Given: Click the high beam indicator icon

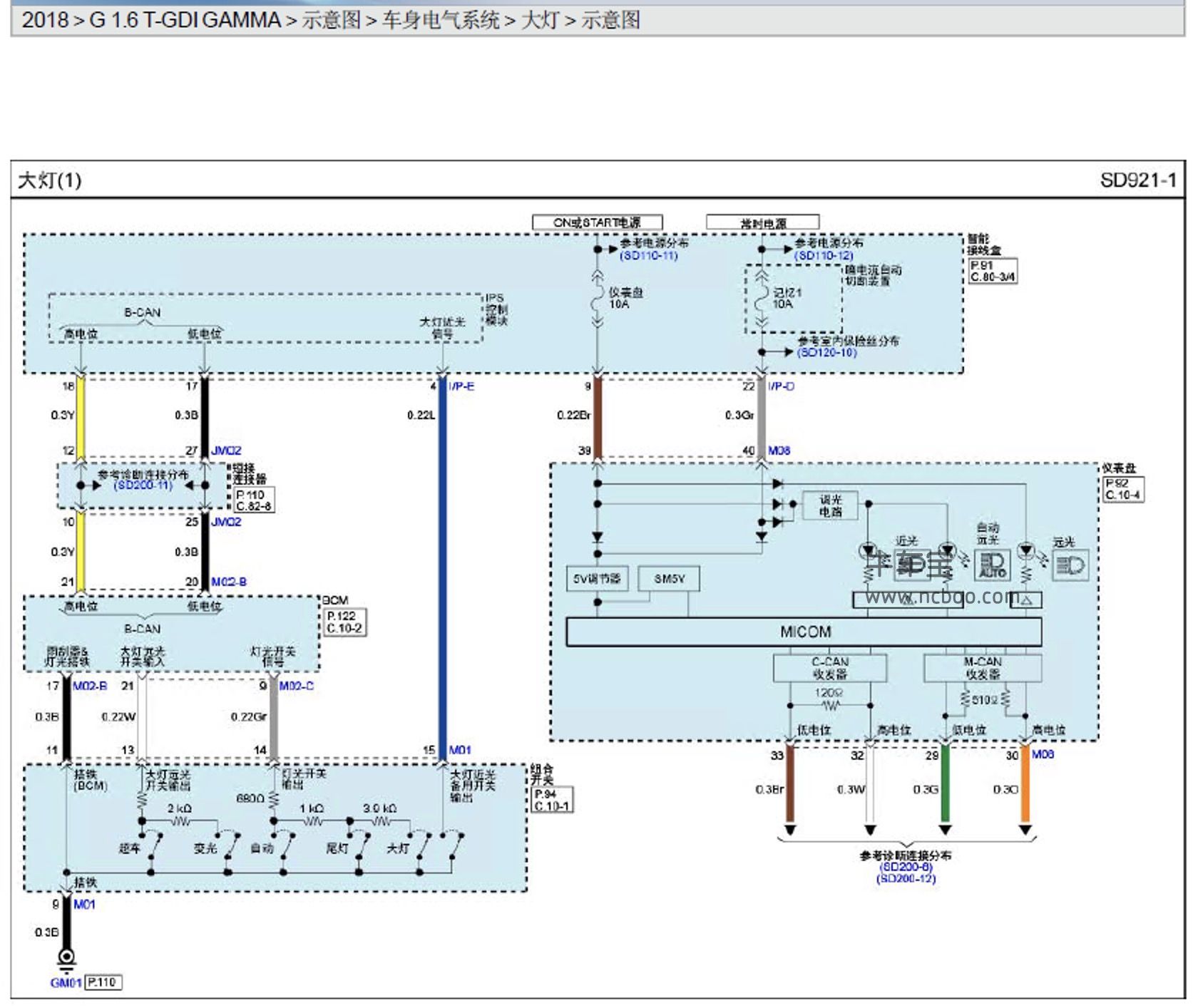Looking at the screenshot, I should (x=1070, y=565).
